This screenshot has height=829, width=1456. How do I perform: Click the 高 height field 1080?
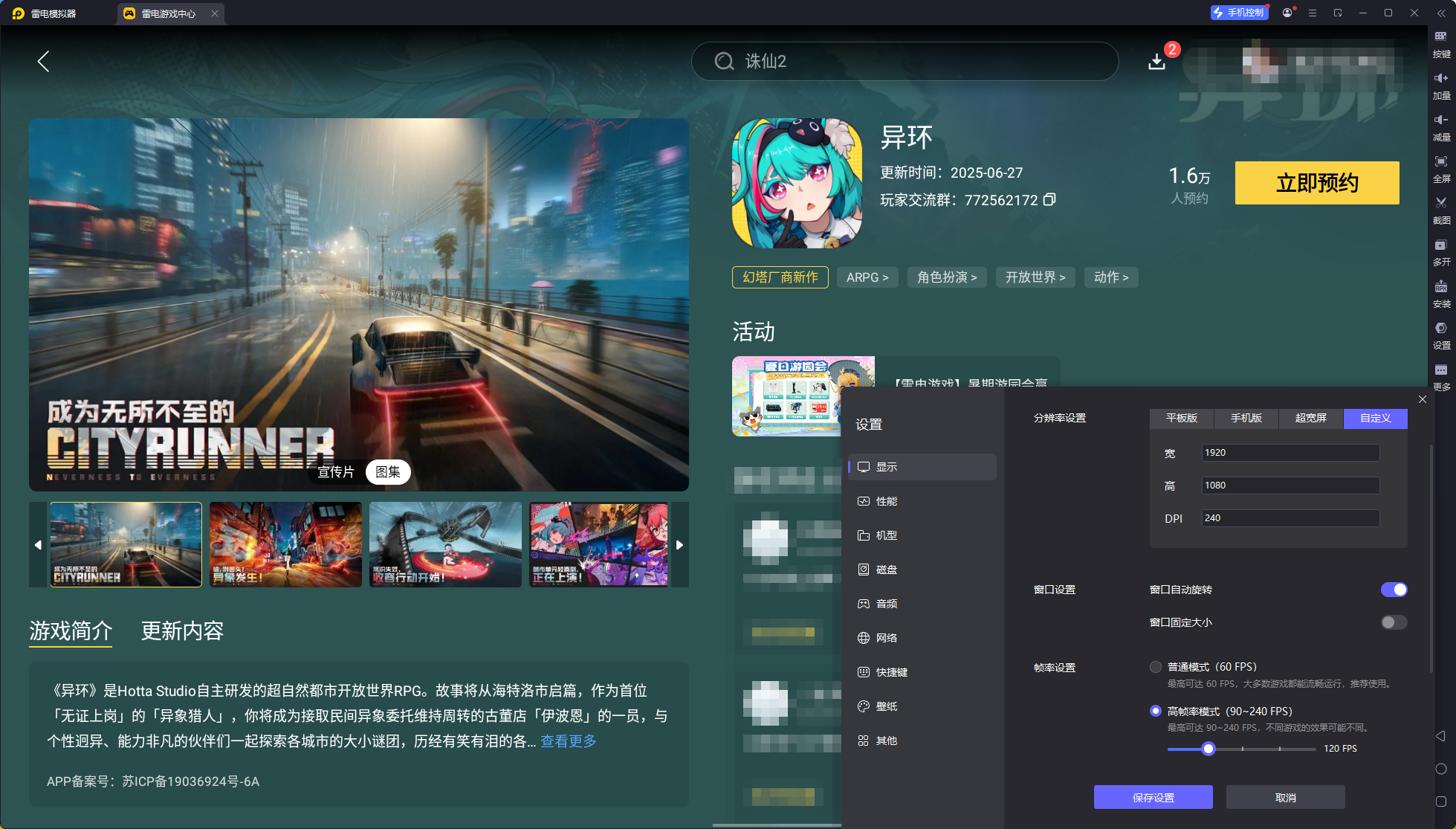coord(1290,486)
